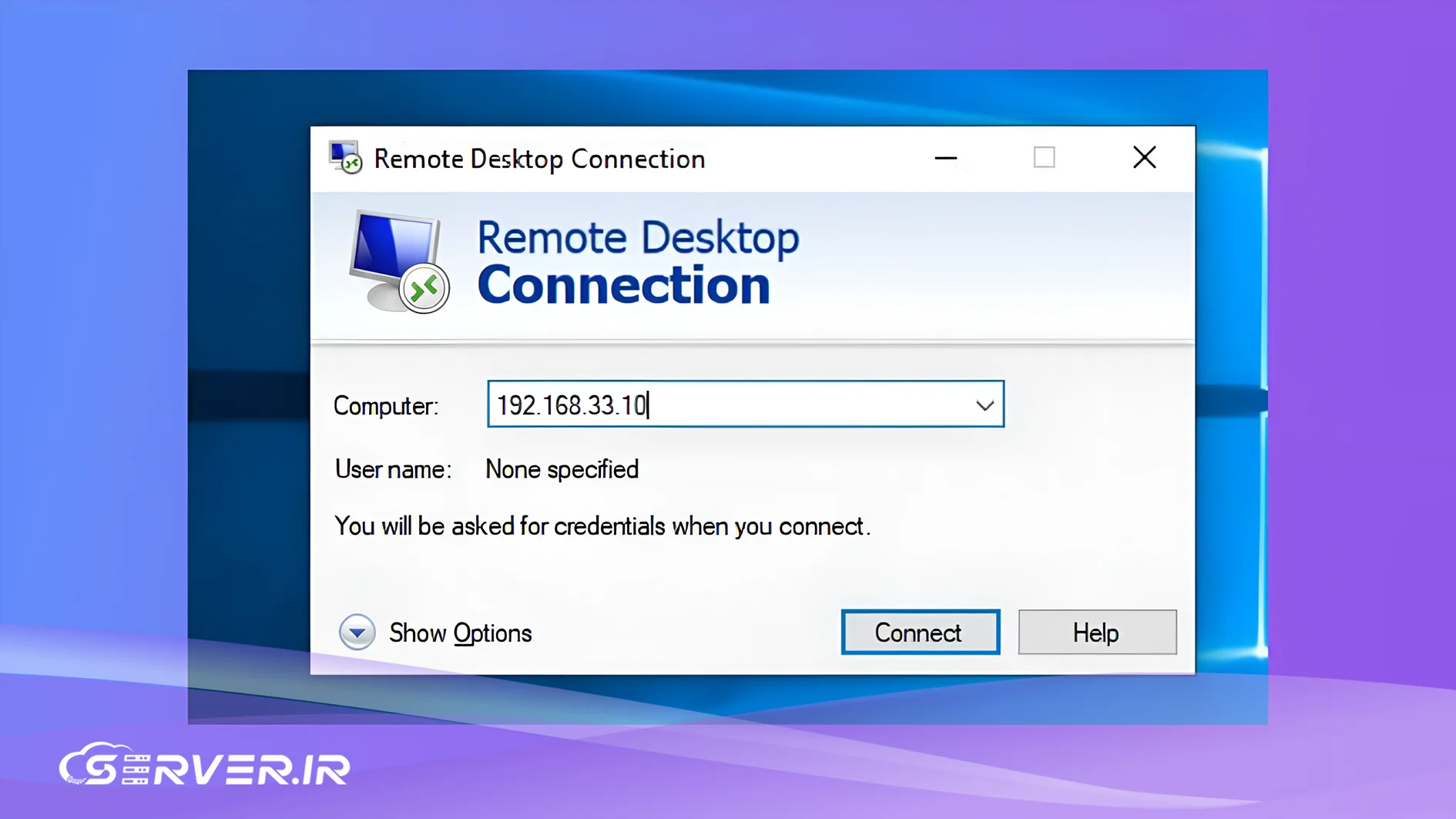Click the maximize icon in the title bar
1456x819 pixels.
pyautogui.click(x=1044, y=157)
